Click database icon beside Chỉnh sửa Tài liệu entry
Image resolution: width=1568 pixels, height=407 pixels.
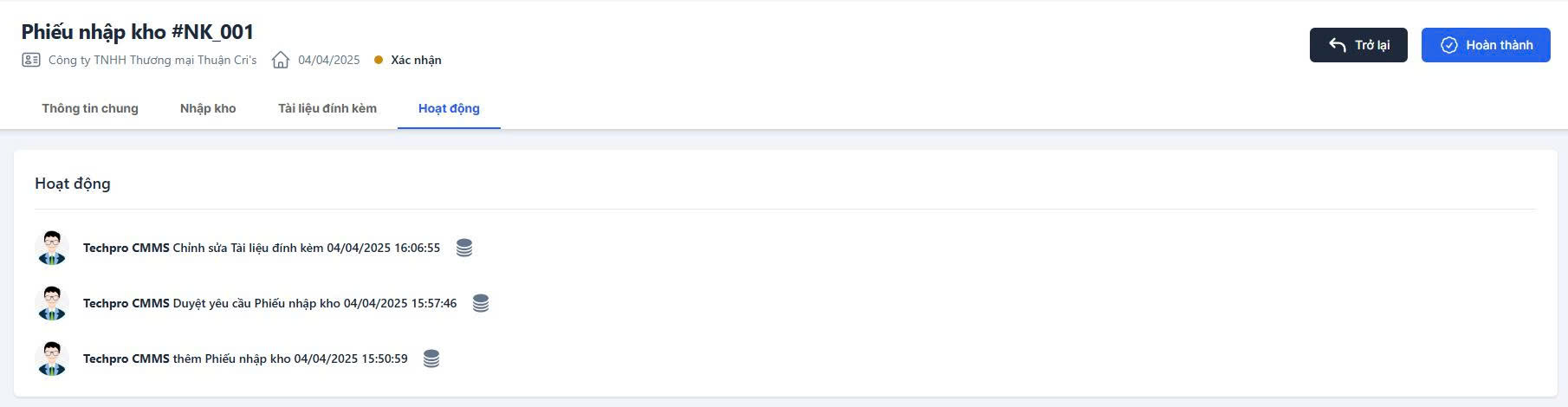click(x=464, y=249)
